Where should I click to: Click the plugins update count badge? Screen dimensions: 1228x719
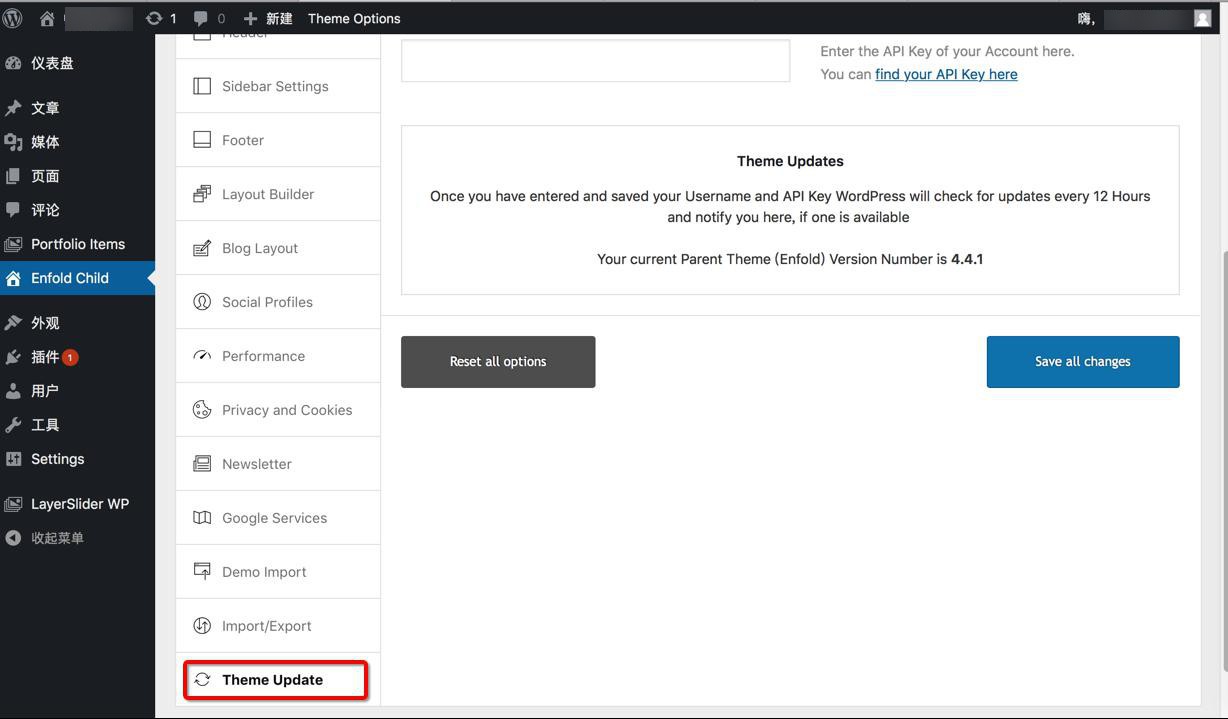pyautogui.click(x=70, y=357)
